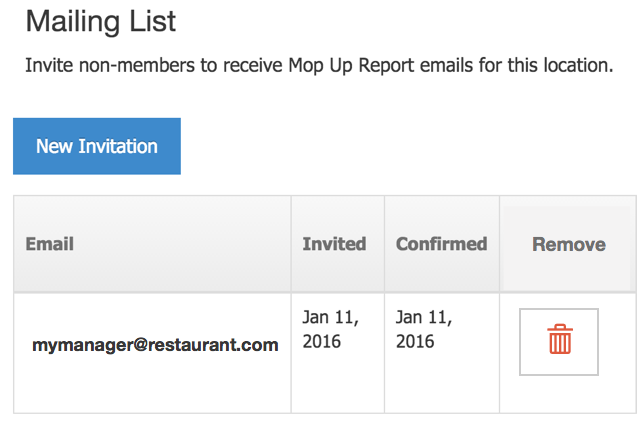This screenshot has width=637, height=433.
Task: Delete mymanager@restaurant.com from the mailing list
Action: [559, 342]
